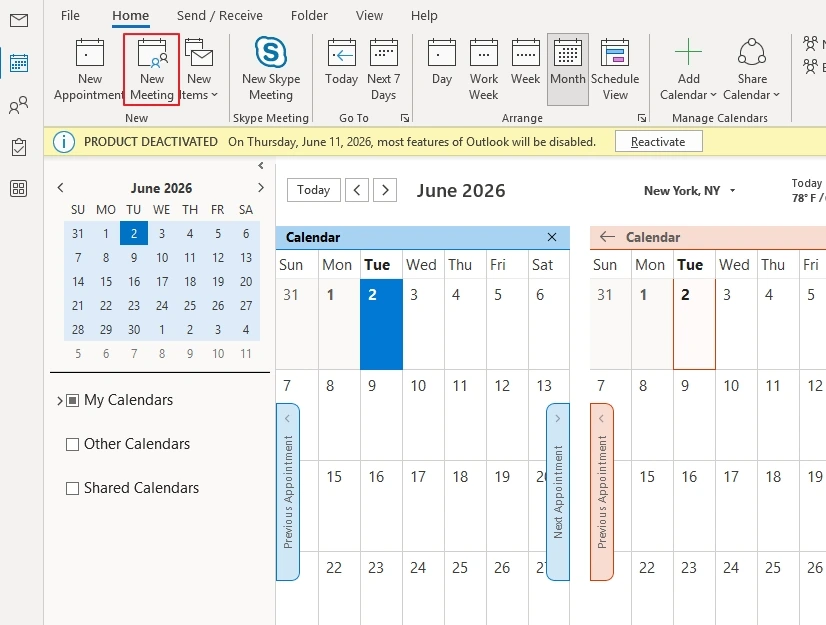Image resolution: width=826 pixels, height=625 pixels.
Task: Check the Other Calendars checkbox
Action: pyautogui.click(x=73, y=444)
